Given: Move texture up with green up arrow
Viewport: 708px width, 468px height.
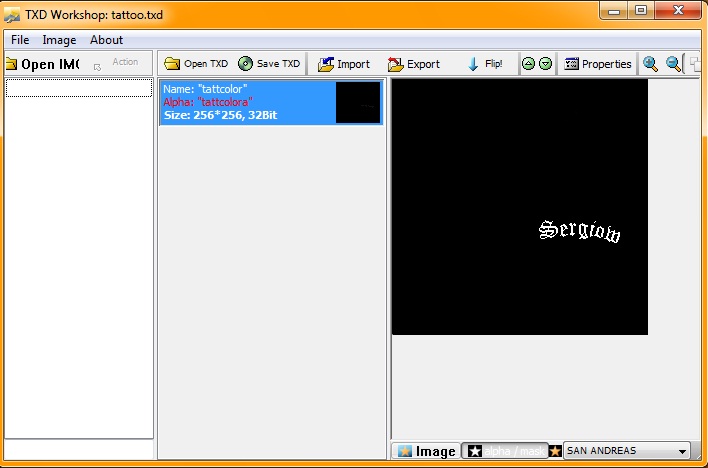Looking at the screenshot, I should click(x=528, y=64).
